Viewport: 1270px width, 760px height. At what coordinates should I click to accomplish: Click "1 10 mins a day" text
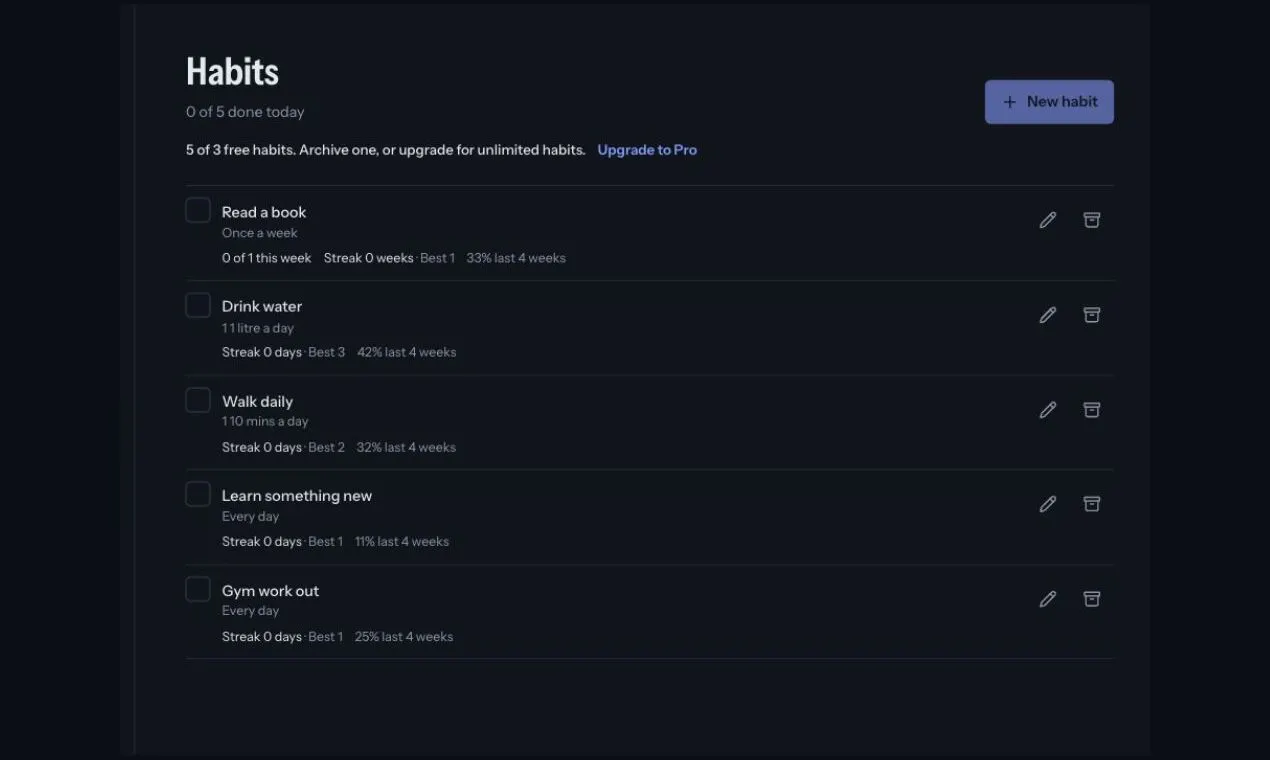(x=265, y=421)
